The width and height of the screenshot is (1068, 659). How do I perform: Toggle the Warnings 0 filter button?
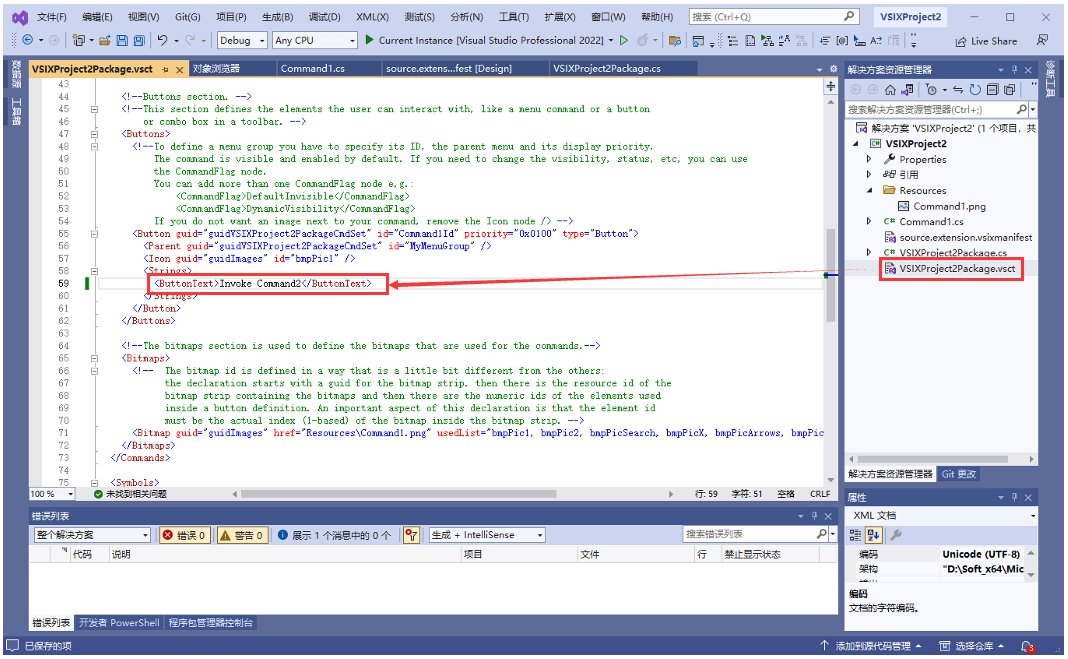pos(242,535)
